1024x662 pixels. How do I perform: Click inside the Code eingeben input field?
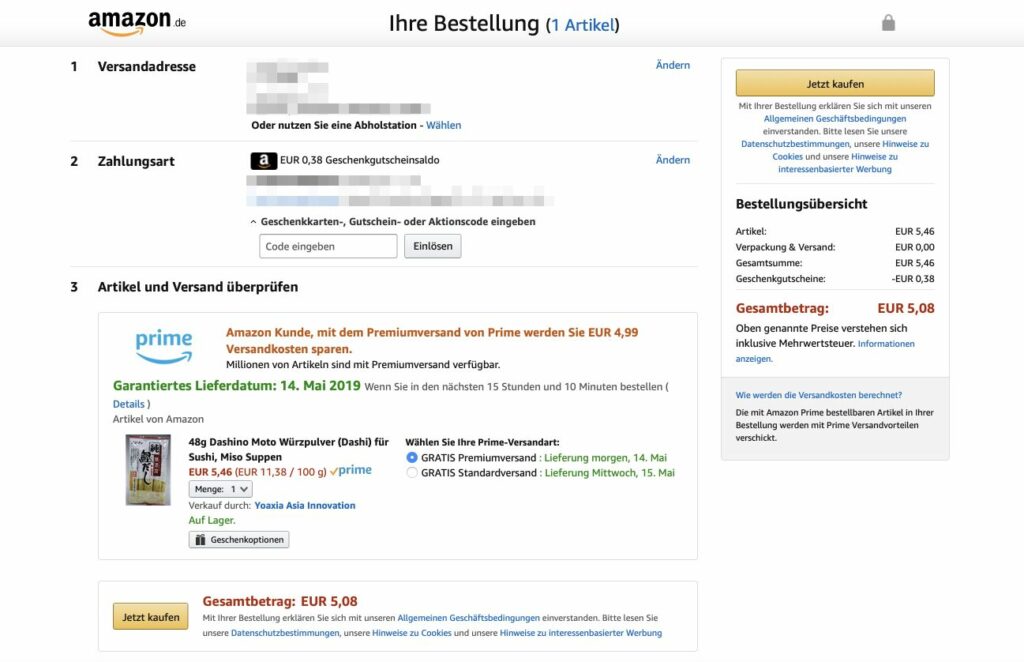(x=328, y=246)
